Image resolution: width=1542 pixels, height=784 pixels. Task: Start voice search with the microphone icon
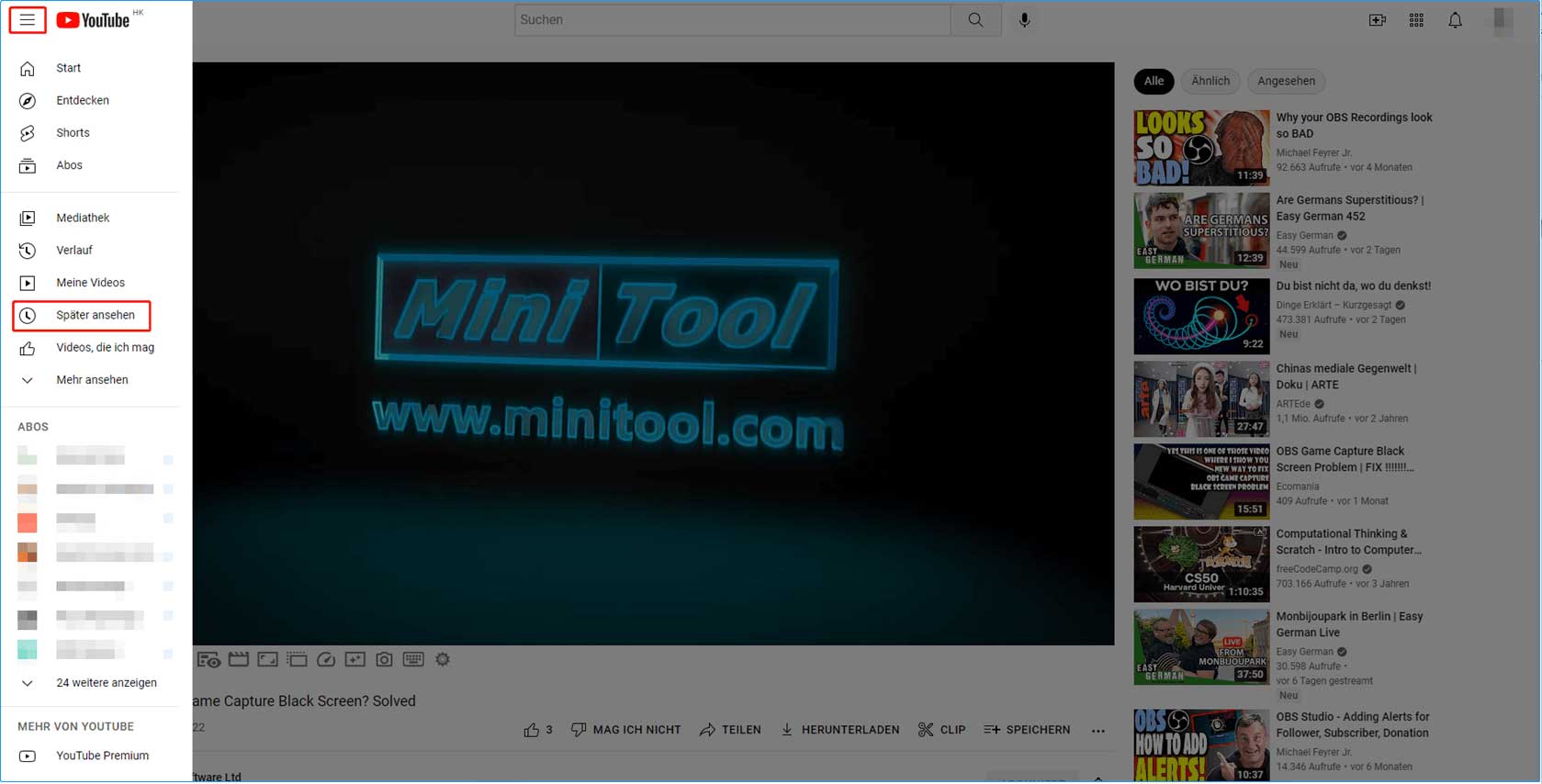pos(1024,20)
